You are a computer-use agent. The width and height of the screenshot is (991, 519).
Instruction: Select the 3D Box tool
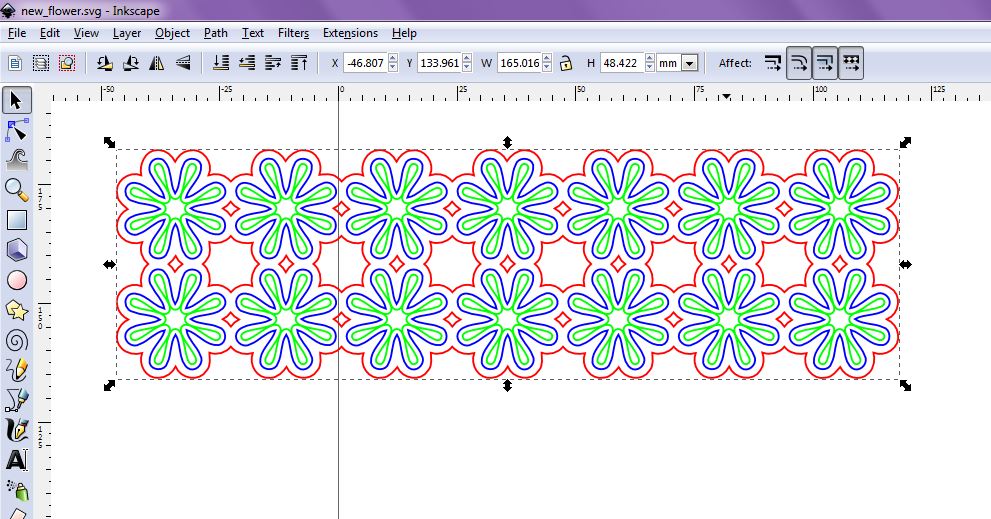[x=17, y=250]
